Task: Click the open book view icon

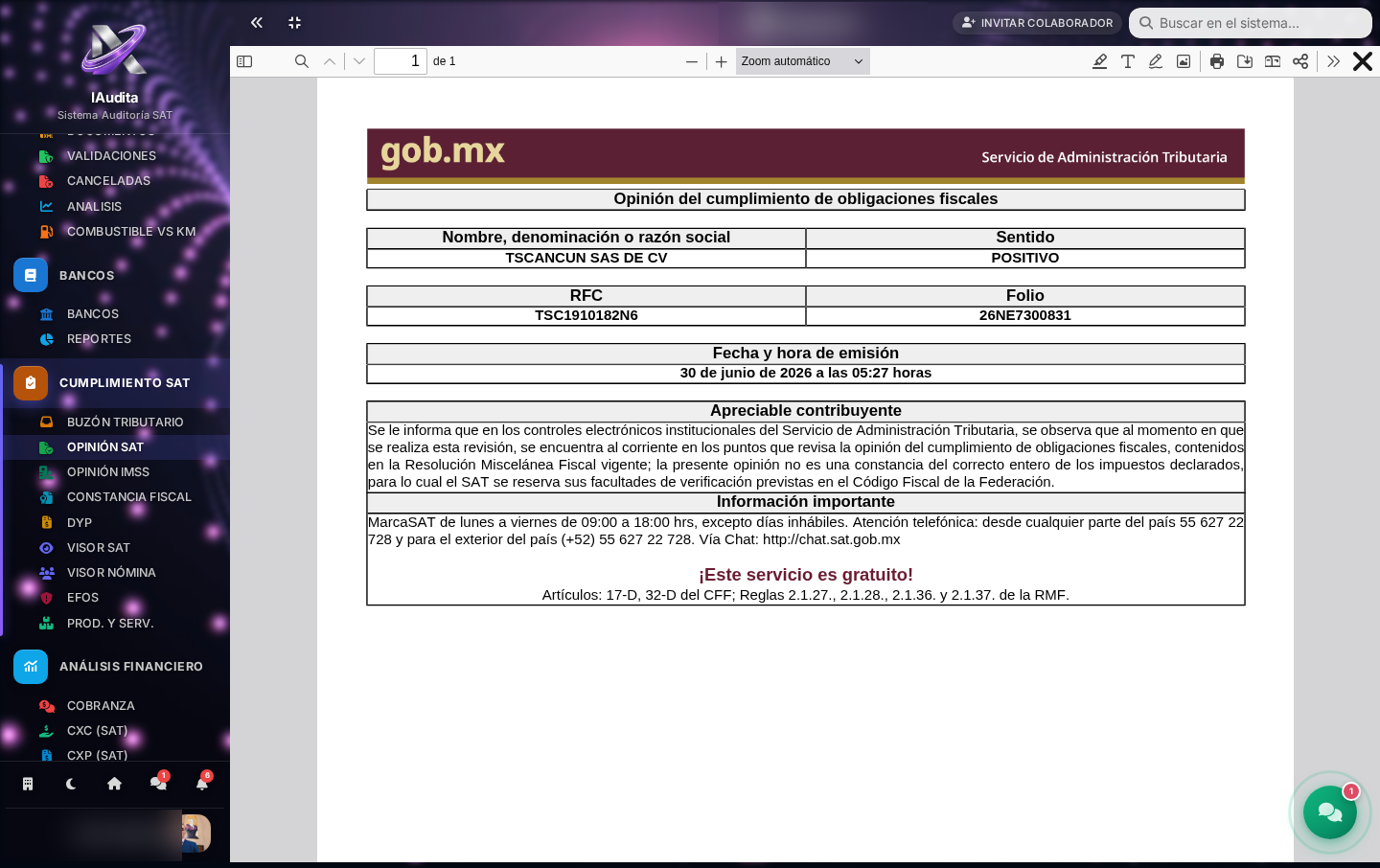Action: 1273,61
